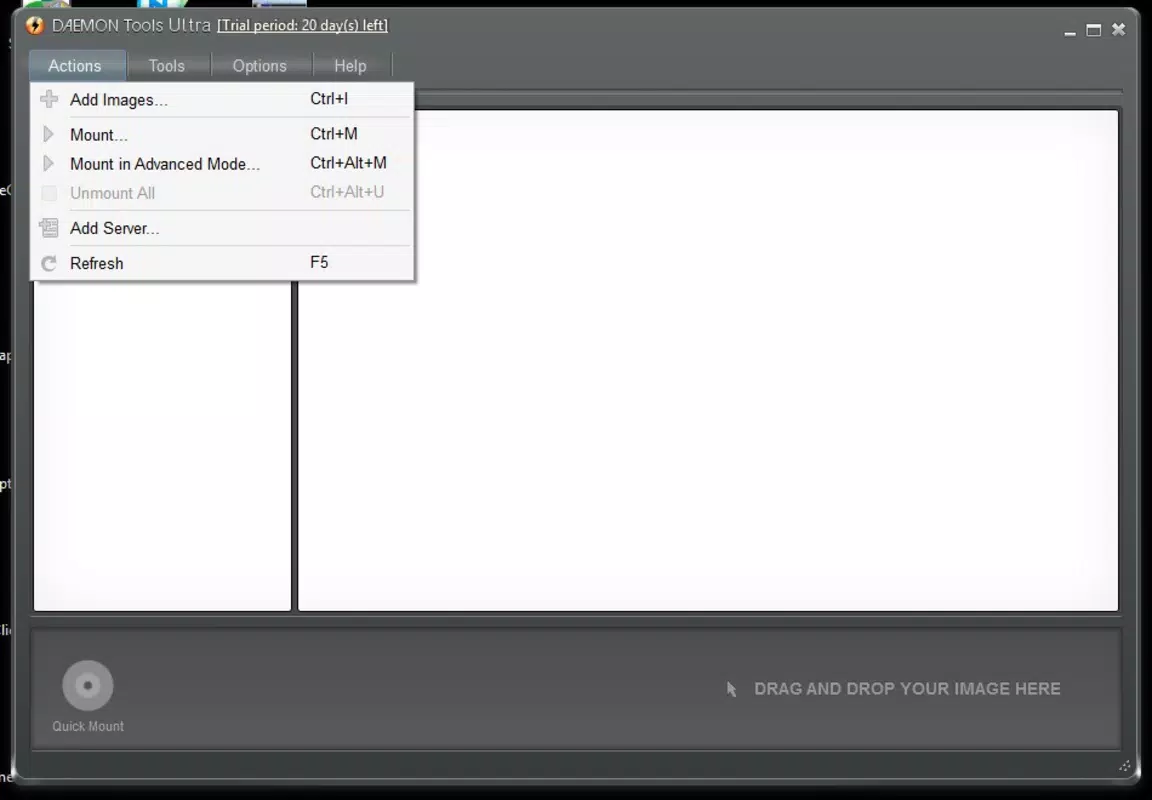Click the Quick Mount disc icon
Screen dimensions: 1152x800
point(87,685)
